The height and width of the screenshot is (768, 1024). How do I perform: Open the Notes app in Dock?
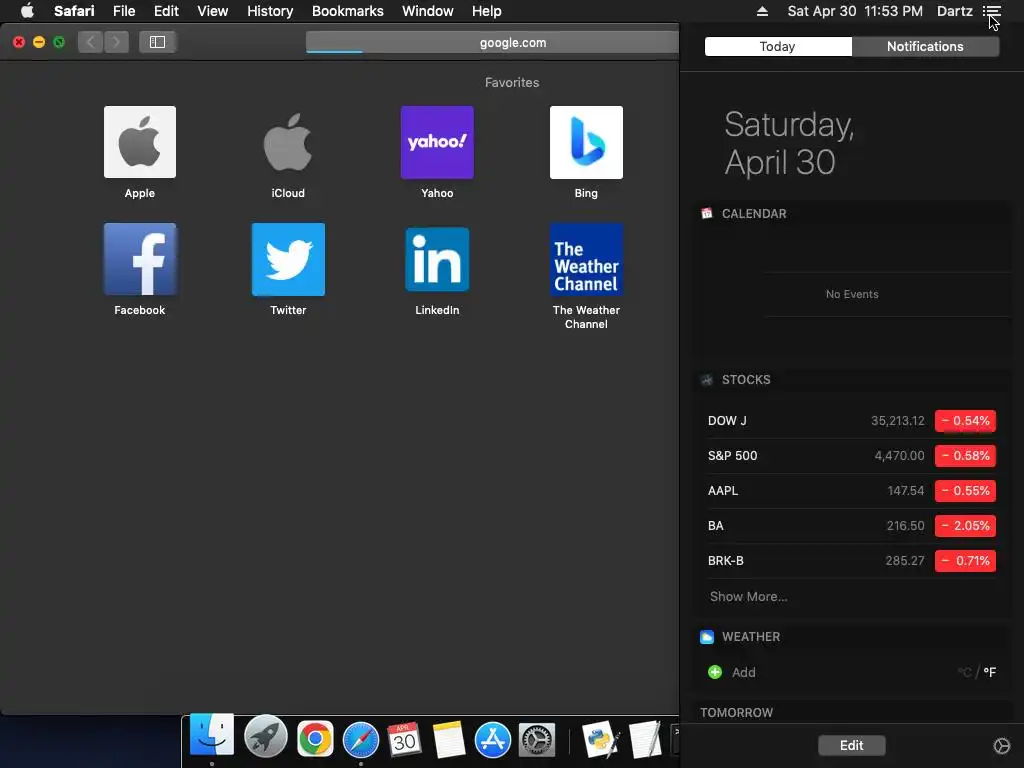pyautogui.click(x=449, y=739)
